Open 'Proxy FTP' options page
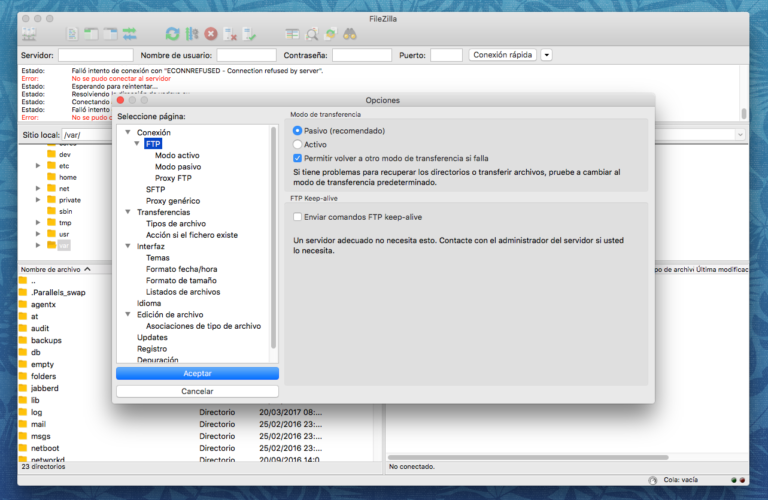This screenshot has height=500, width=768. pyautogui.click(x=173, y=178)
